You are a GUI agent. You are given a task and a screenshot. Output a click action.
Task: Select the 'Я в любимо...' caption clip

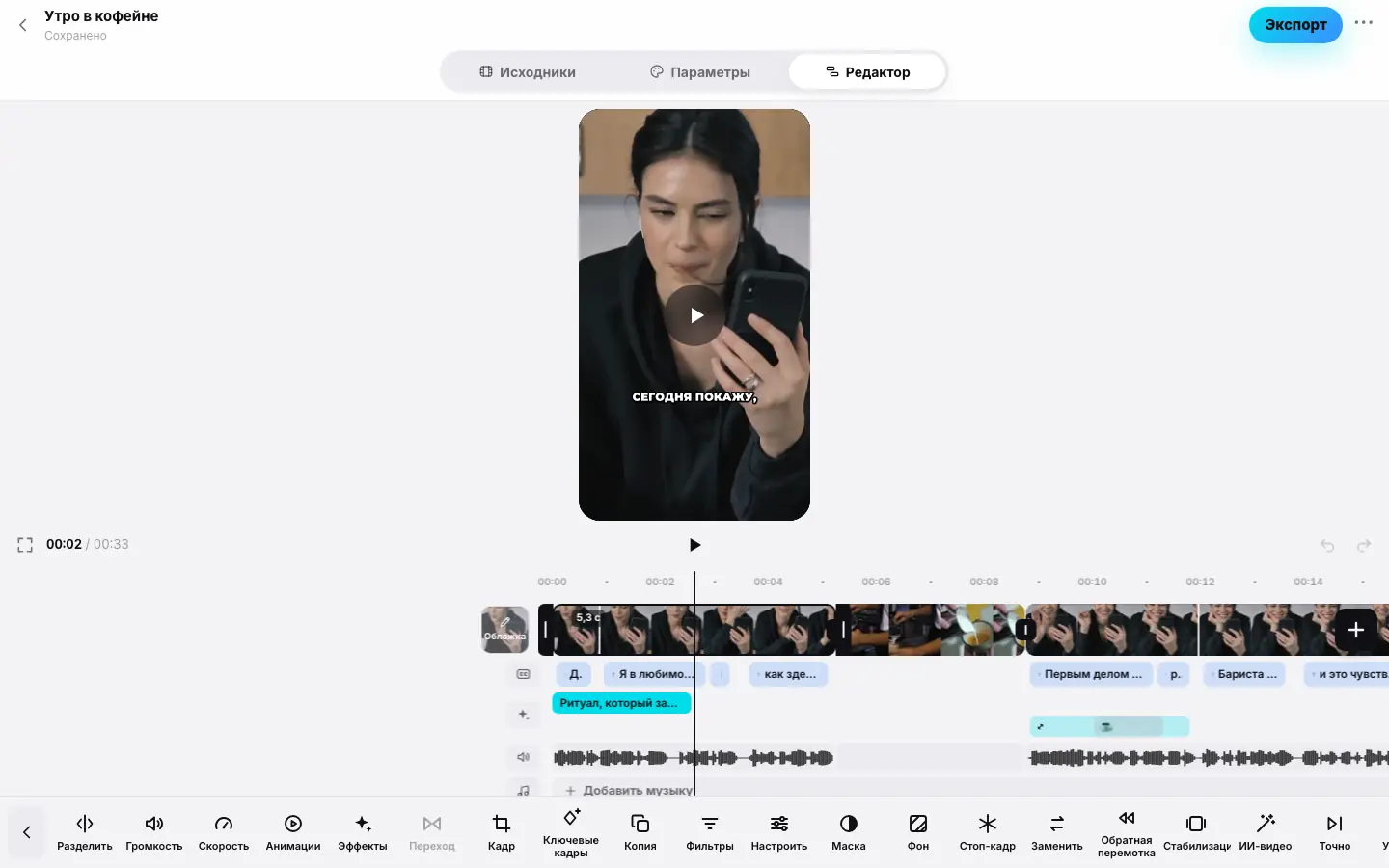click(652, 674)
